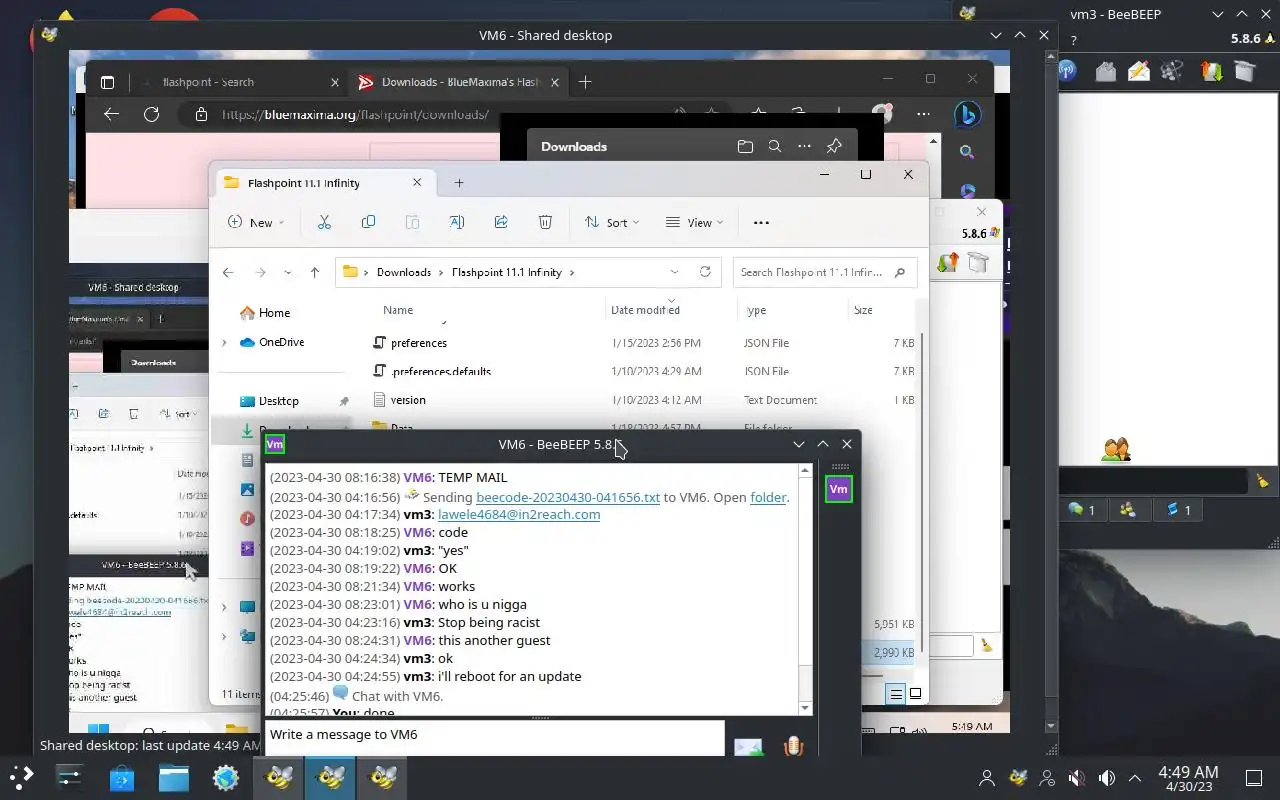Image resolution: width=1280 pixels, height=800 pixels.
Task: Open the ? help menu in vm3 BeeBEEP
Action: click(x=1074, y=41)
